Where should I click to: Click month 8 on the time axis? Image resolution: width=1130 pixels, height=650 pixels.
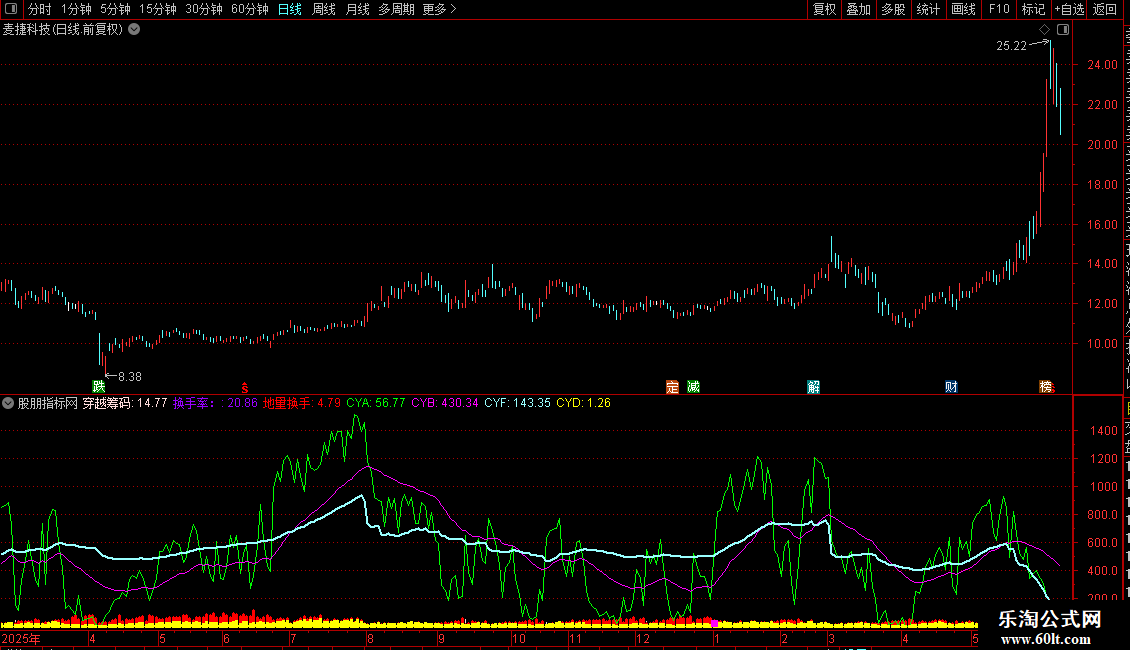pos(370,638)
